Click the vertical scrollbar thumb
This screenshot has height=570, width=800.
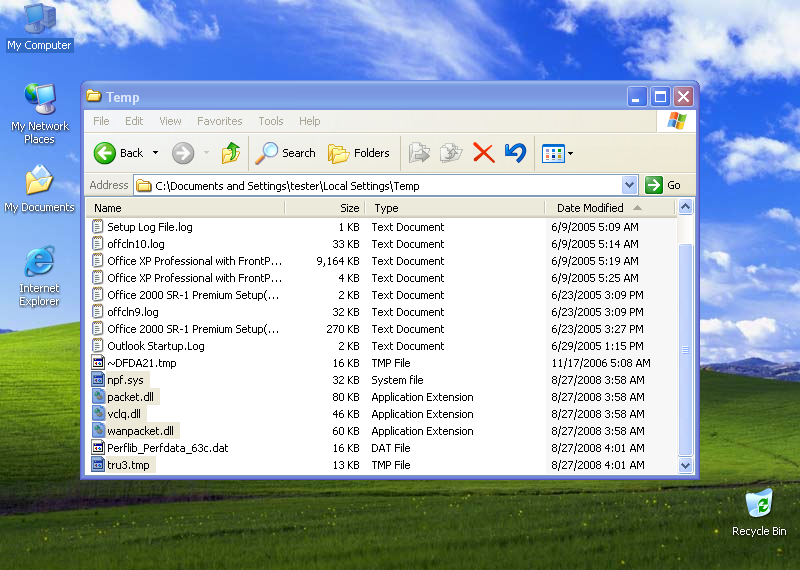[685, 350]
